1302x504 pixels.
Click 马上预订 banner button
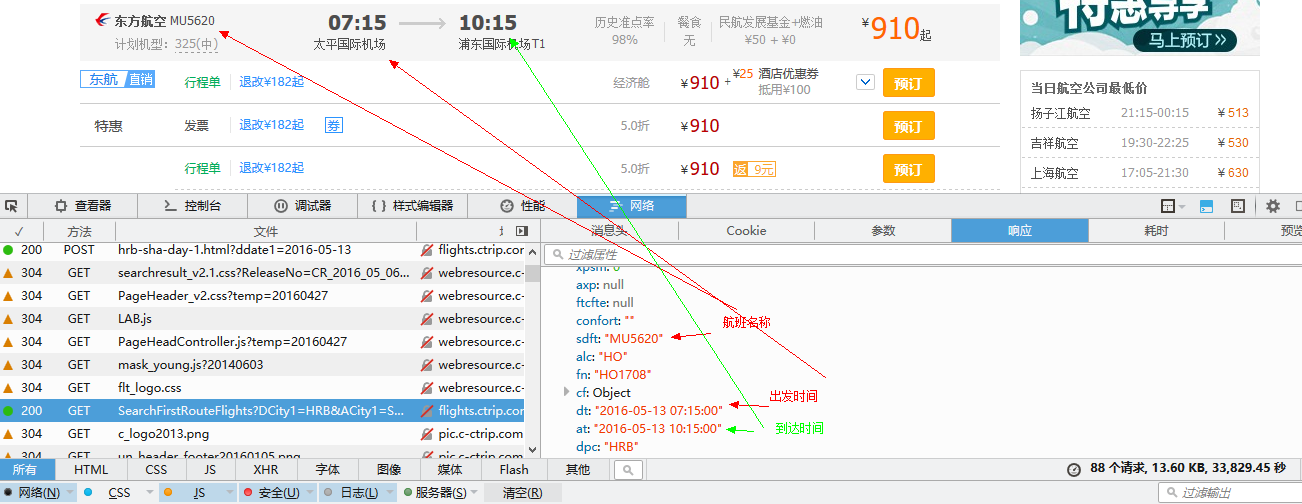point(1187,40)
